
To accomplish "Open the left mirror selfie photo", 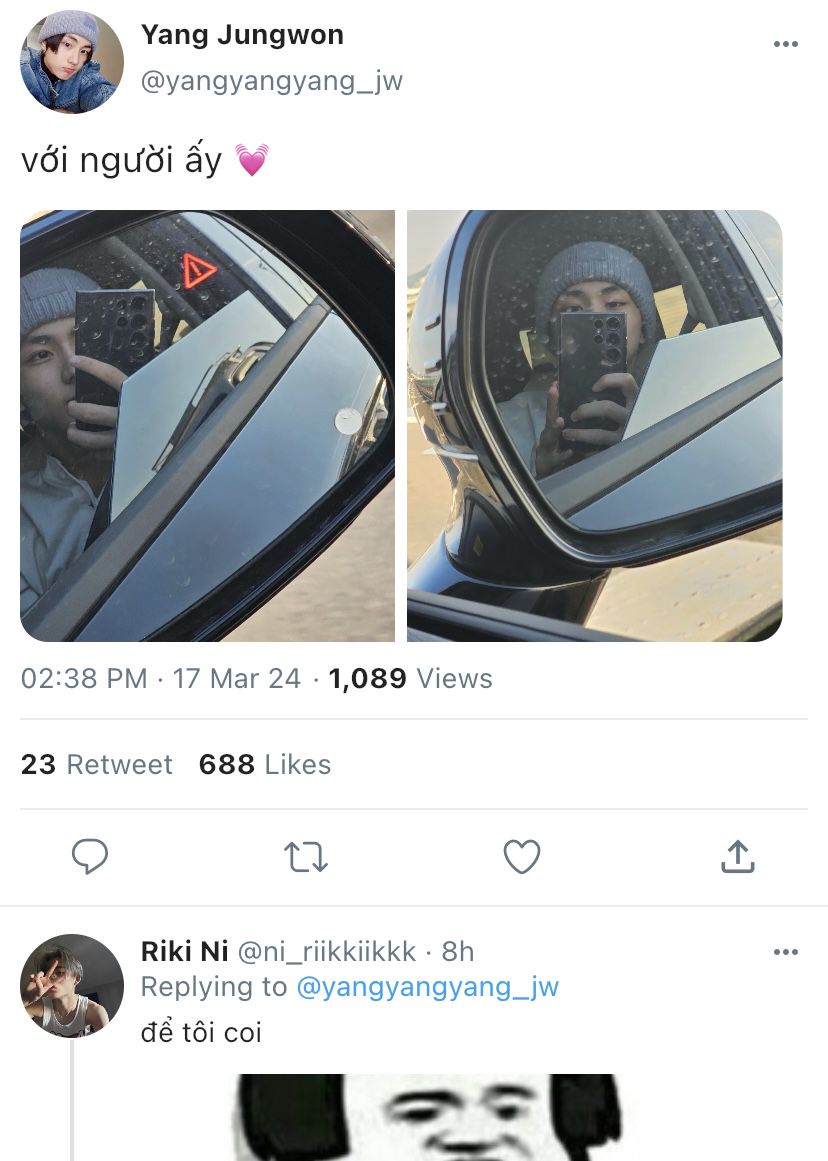I will point(208,426).
